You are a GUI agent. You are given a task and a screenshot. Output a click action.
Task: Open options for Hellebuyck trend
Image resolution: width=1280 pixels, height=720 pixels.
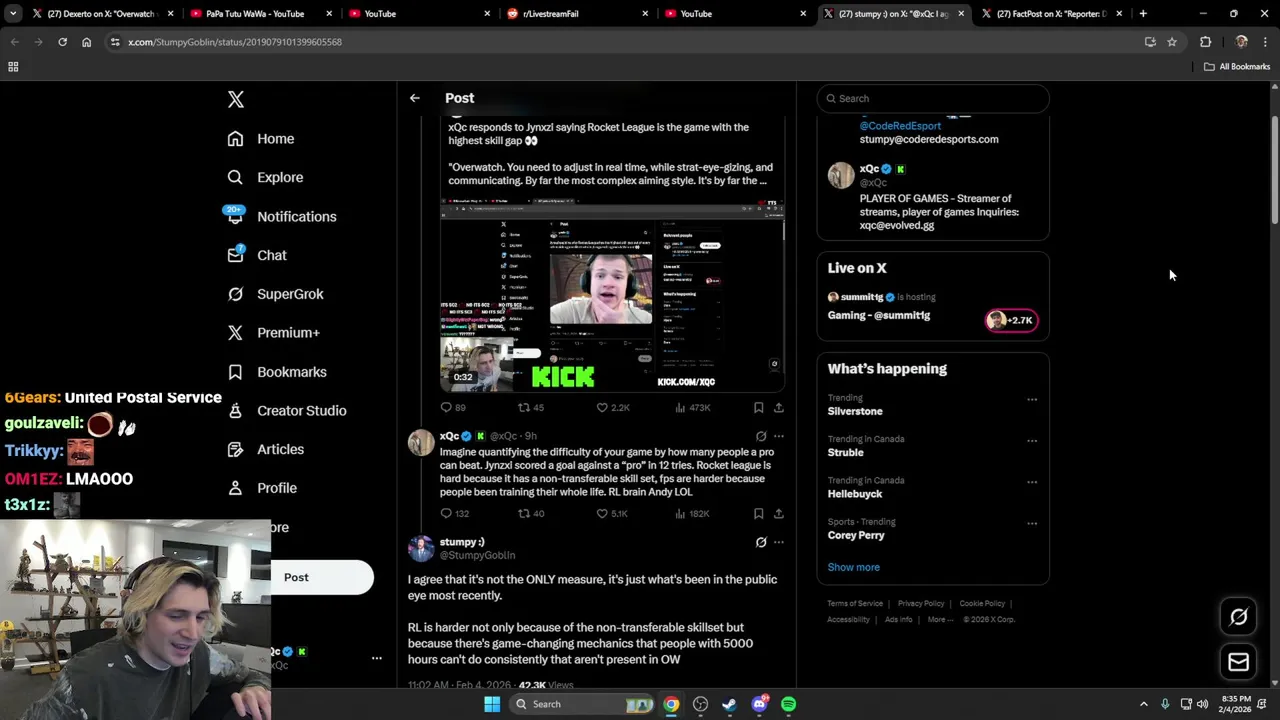pos(1032,482)
